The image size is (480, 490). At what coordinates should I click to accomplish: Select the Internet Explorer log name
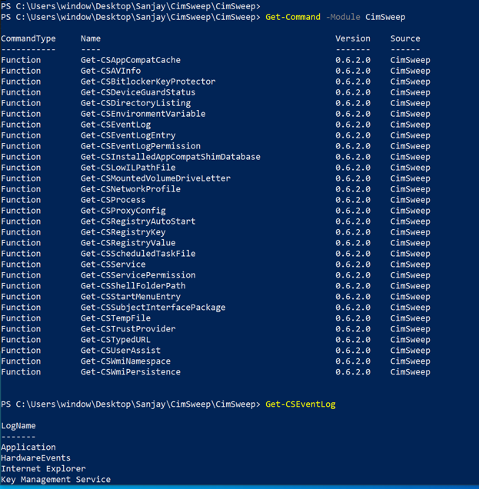tap(43, 469)
